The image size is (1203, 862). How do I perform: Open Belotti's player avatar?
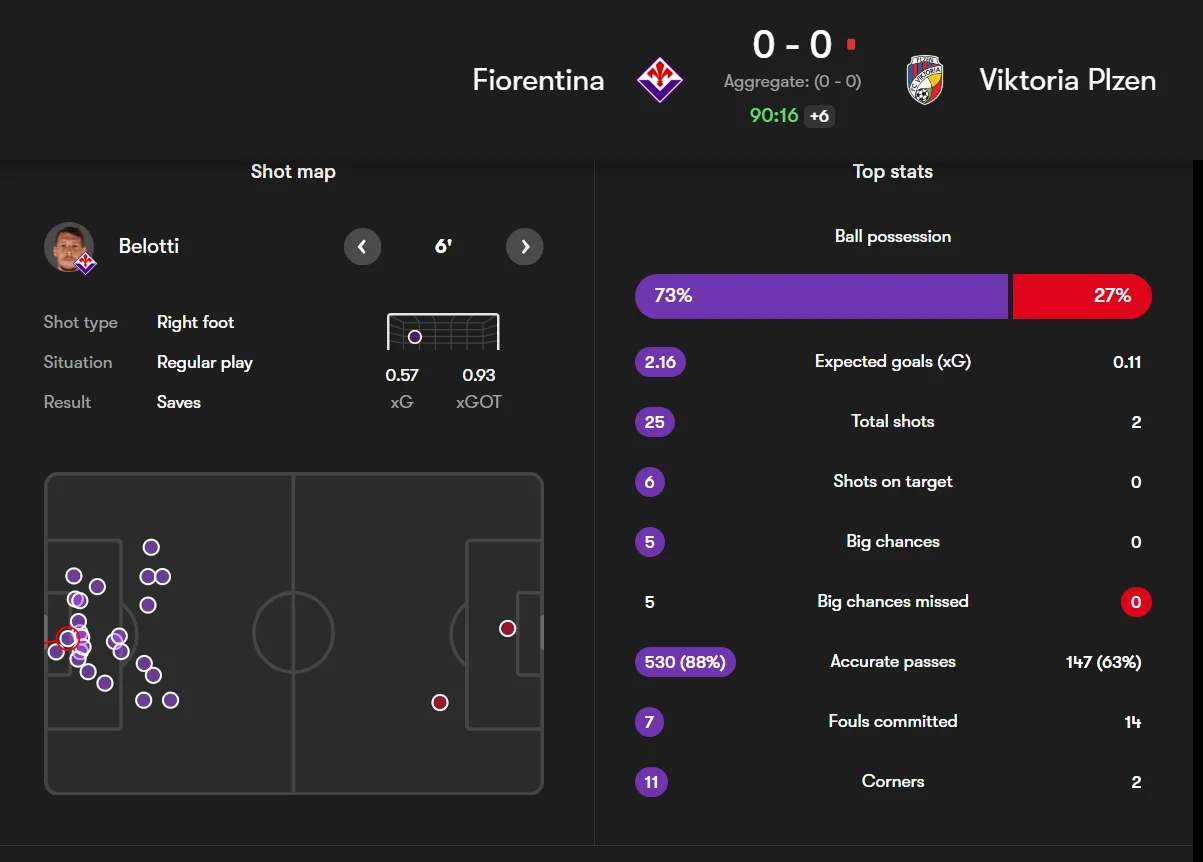69,247
